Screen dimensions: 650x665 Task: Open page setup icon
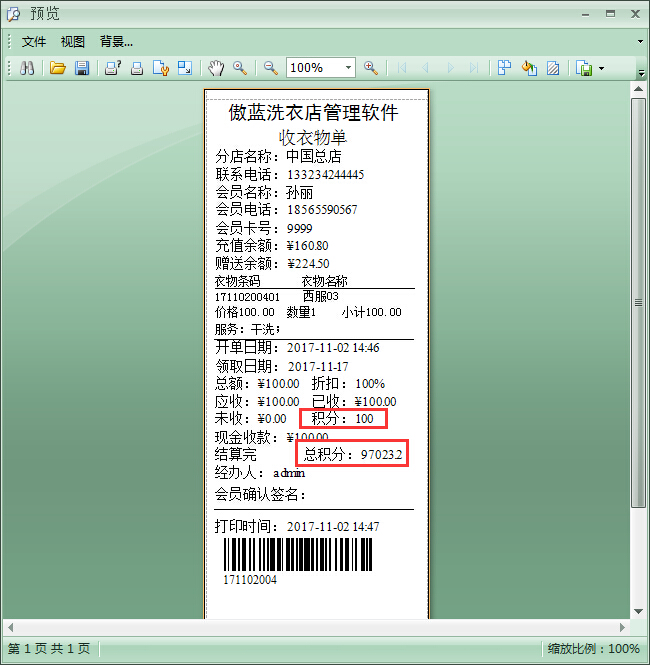(x=161, y=68)
